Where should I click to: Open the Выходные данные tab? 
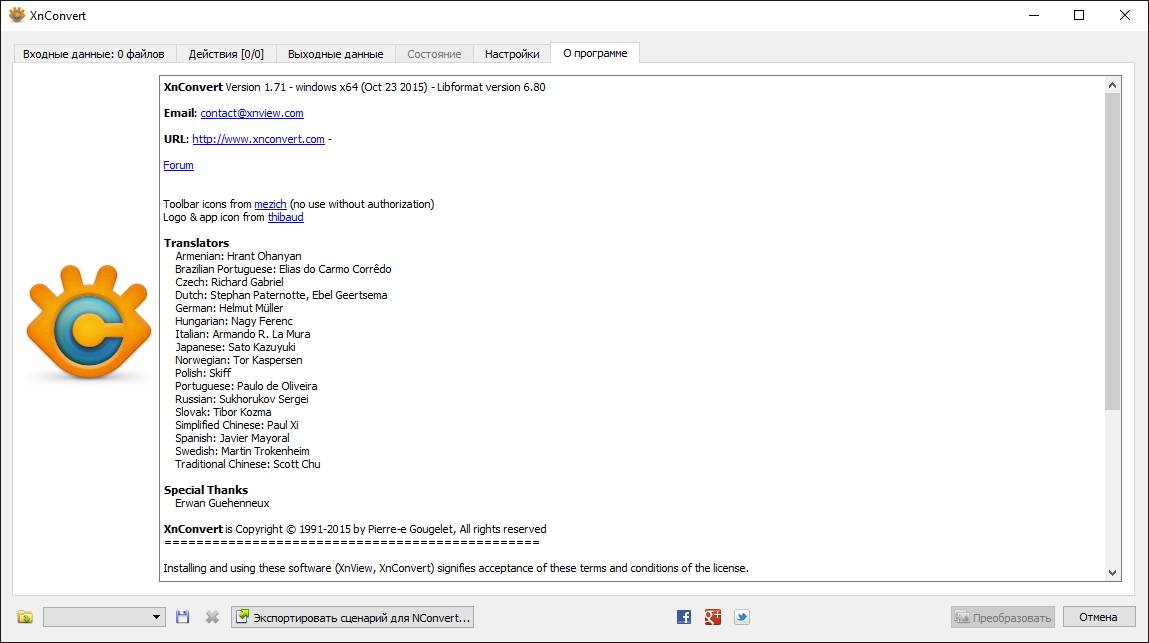335,54
